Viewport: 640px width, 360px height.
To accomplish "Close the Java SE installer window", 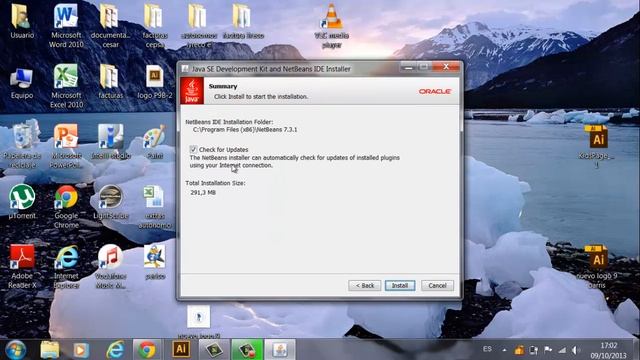I will (x=446, y=67).
